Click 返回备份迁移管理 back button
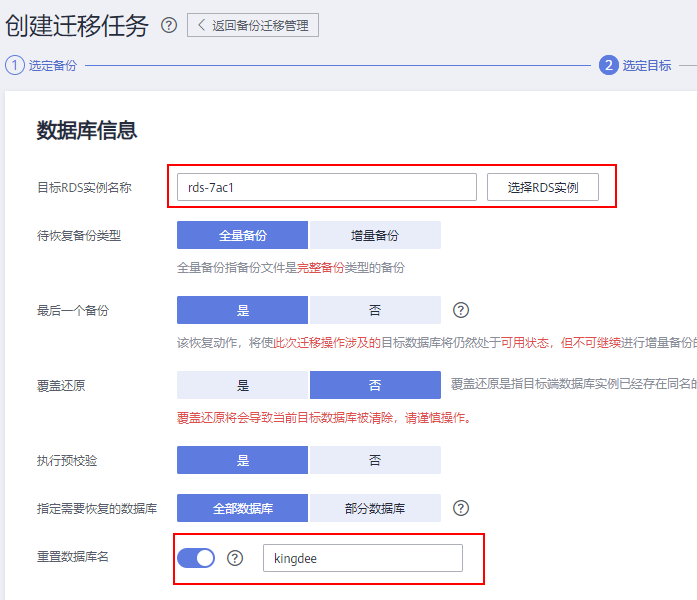The image size is (697, 600). [x=252, y=25]
